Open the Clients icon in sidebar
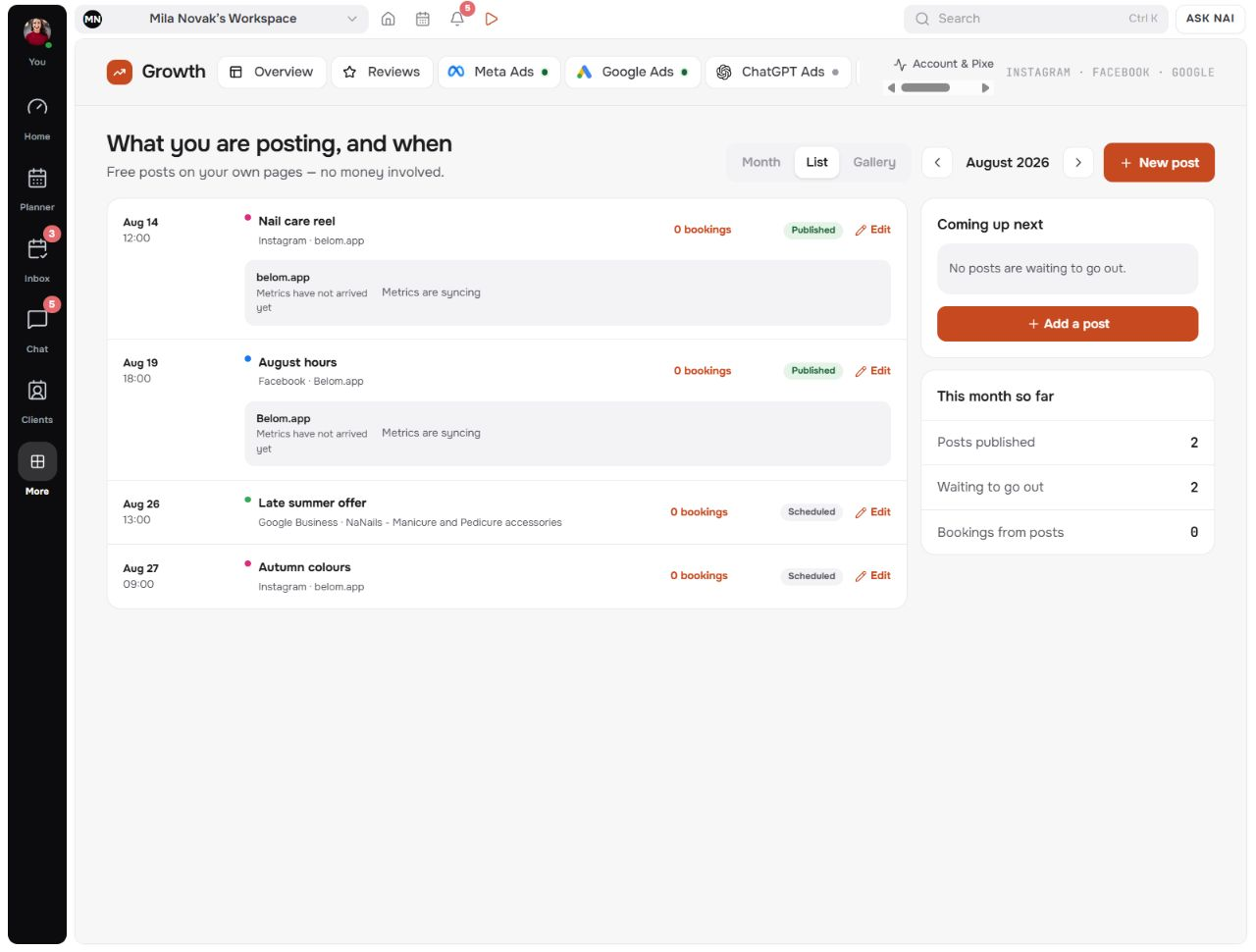This screenshot has width=1256, height=952. pyautogui.click(x=37, y=391)
